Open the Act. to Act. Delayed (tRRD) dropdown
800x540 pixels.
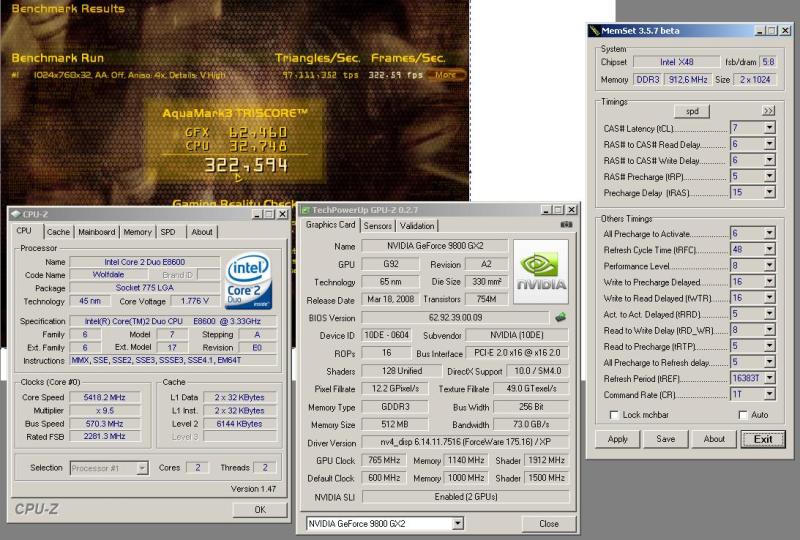tap(769, 314)
